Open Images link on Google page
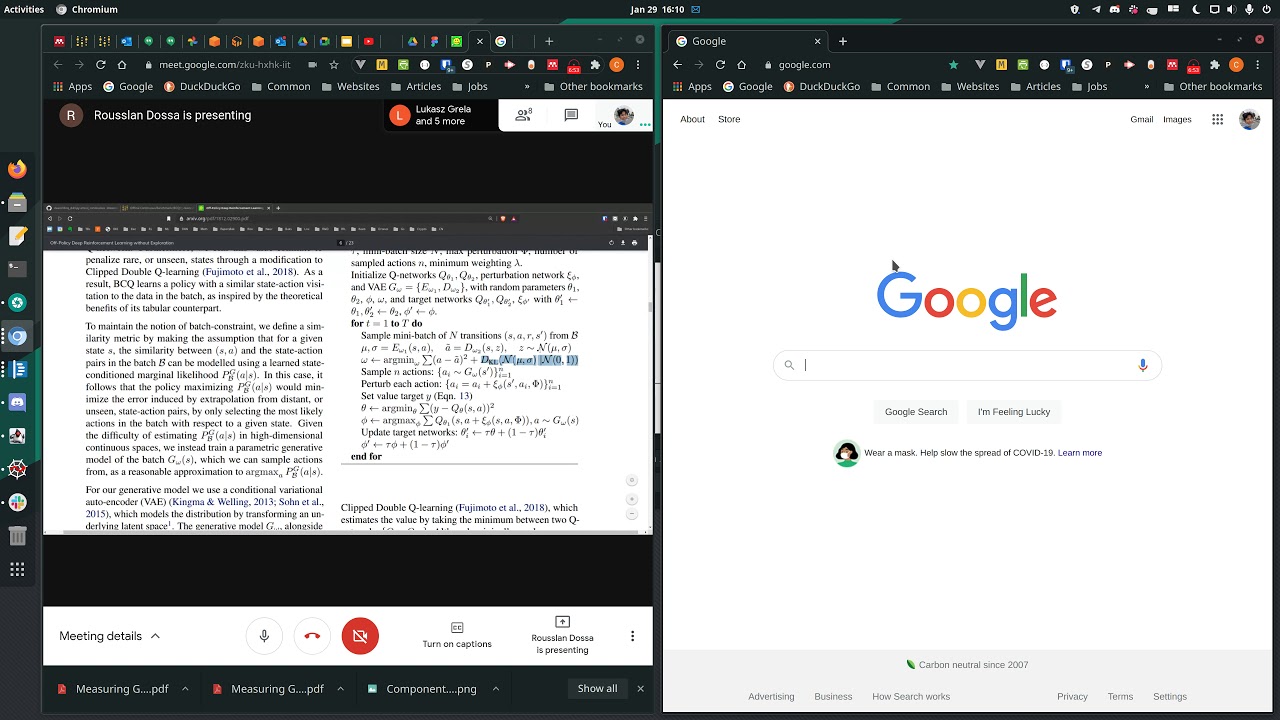The height and width of the screenshot is (720, 1280). pyautogui.click(x=1177, y=119)
